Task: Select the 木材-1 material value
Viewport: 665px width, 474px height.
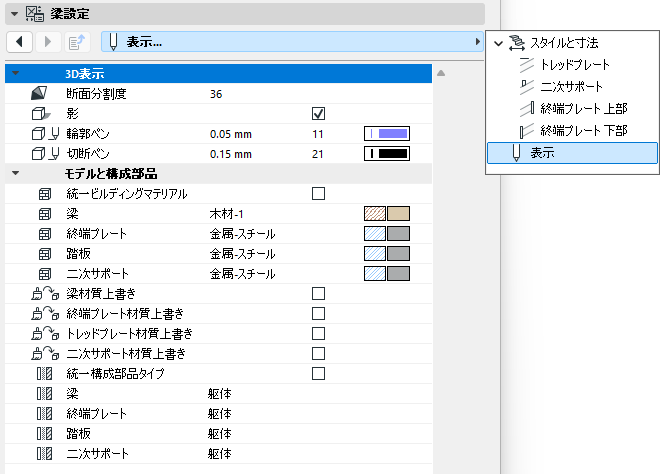Action: [226, 214]
